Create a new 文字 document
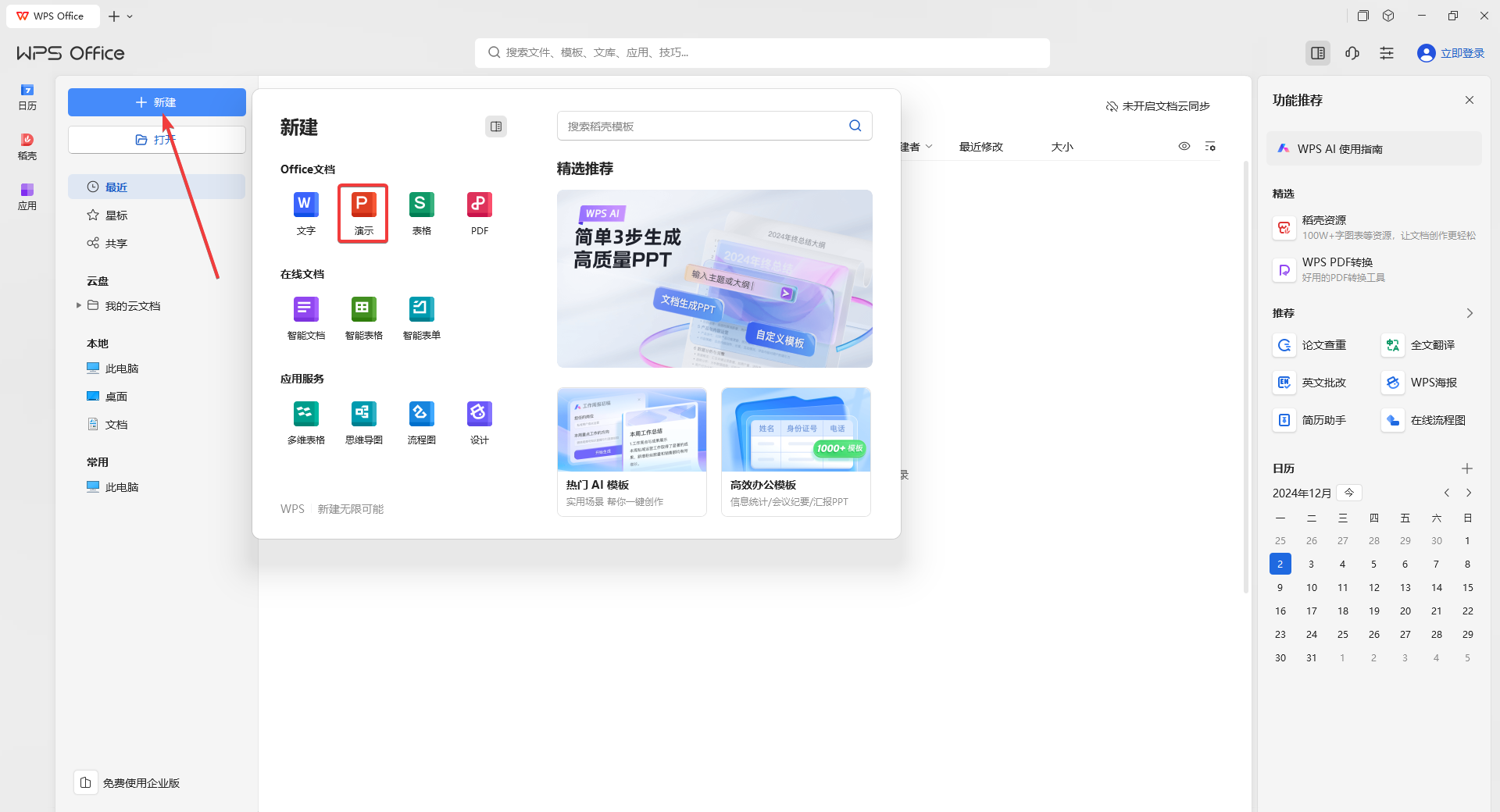 coord(305,212)
